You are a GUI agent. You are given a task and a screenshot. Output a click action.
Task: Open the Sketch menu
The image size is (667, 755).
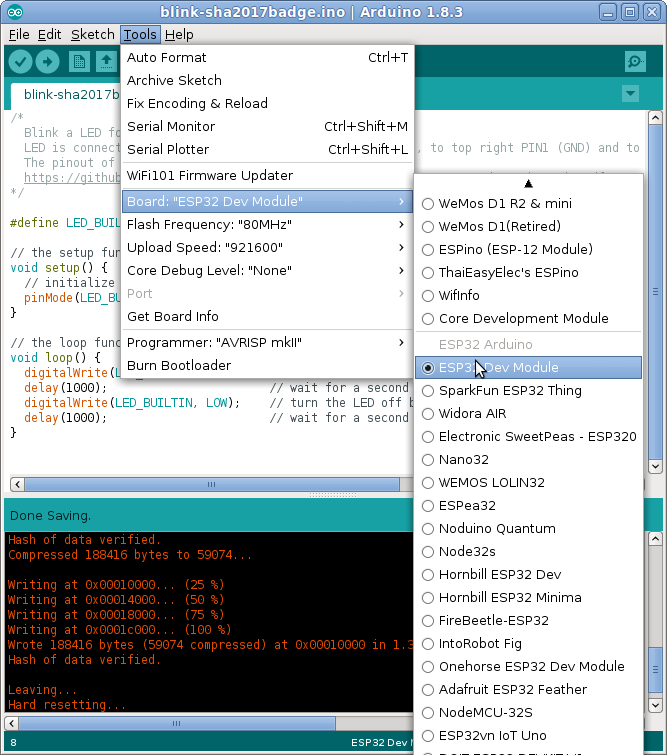click(x=92, y=35)
